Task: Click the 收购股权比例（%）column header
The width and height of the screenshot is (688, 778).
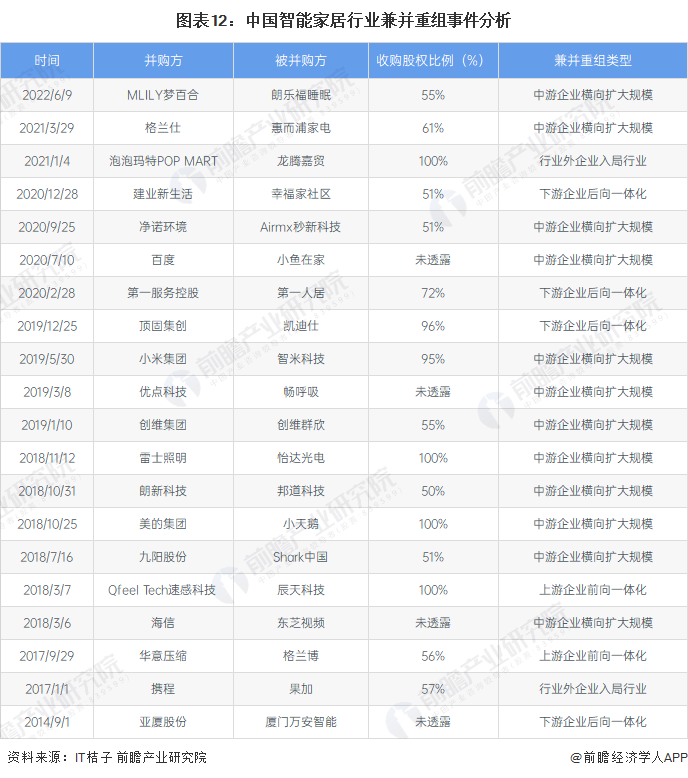Action: coord(433,61)
